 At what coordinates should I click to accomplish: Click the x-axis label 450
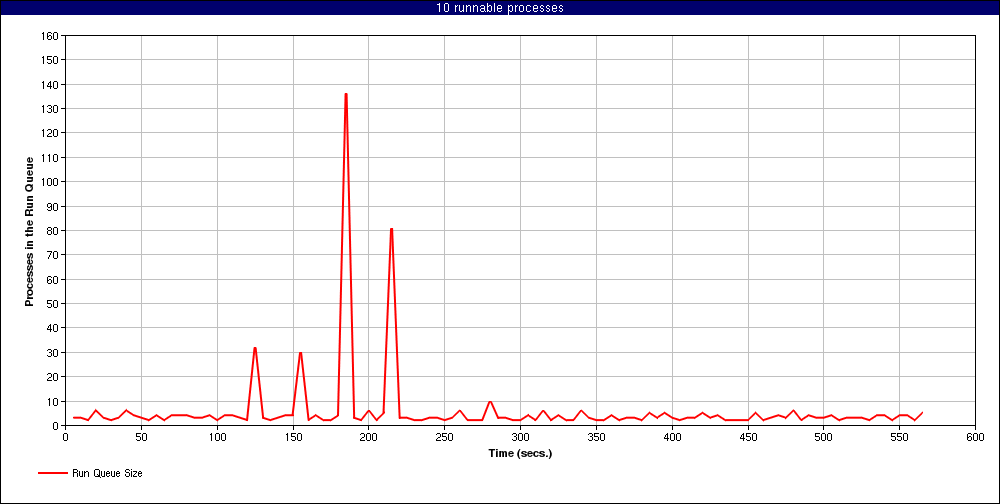tap(748, 437)
